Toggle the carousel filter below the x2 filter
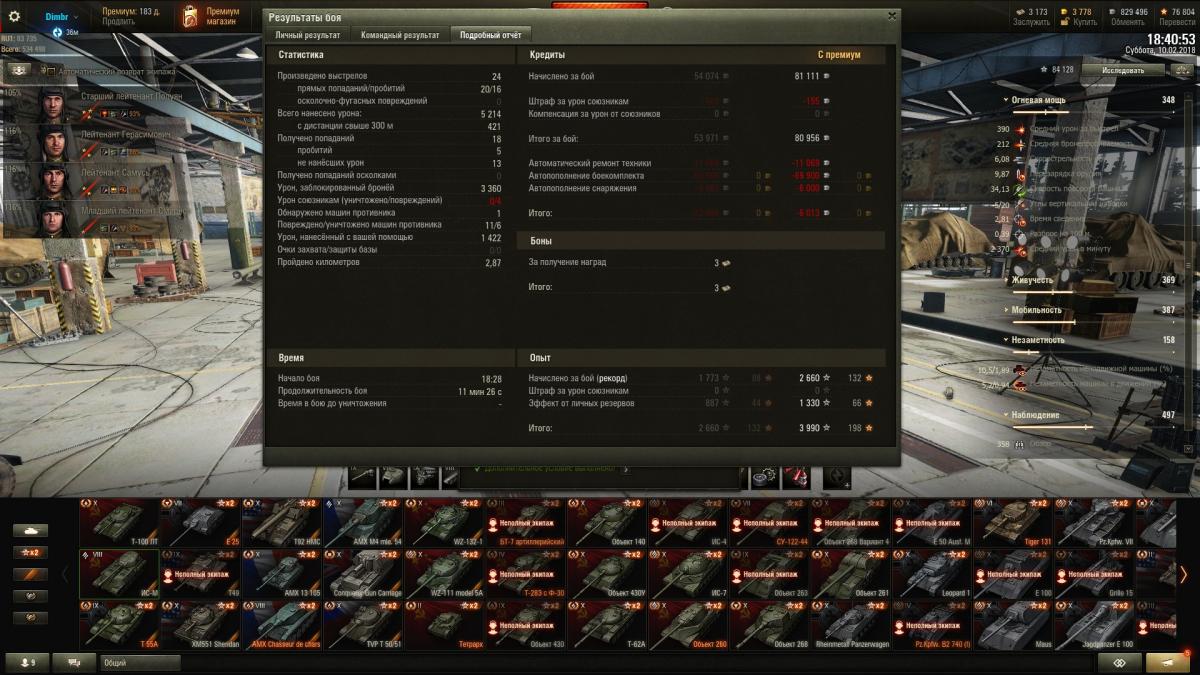Image resolution: width=1200 pixels, height=675 pixels. (31, 574)
